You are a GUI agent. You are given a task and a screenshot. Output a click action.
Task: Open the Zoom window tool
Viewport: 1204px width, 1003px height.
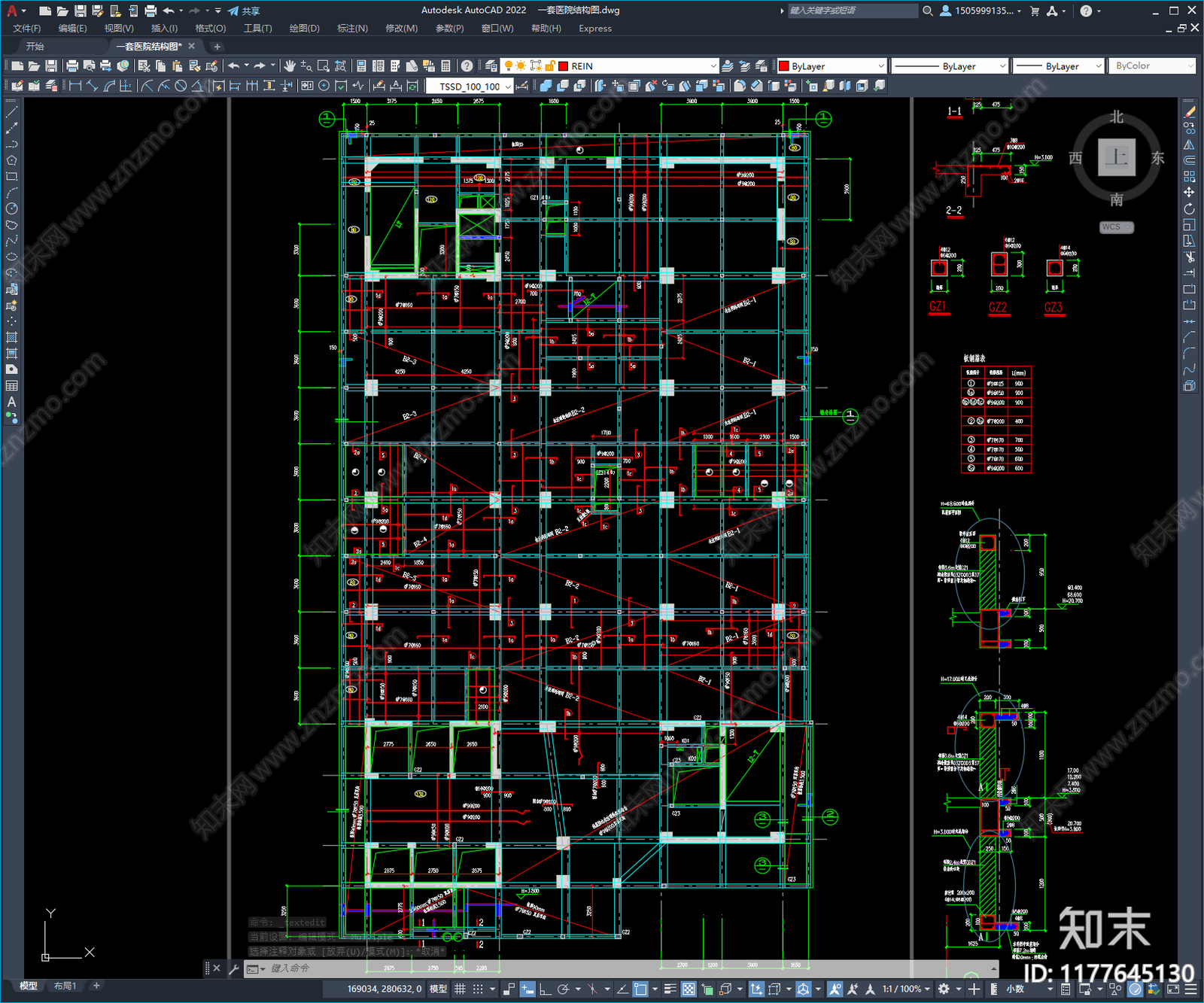(324, 66)
